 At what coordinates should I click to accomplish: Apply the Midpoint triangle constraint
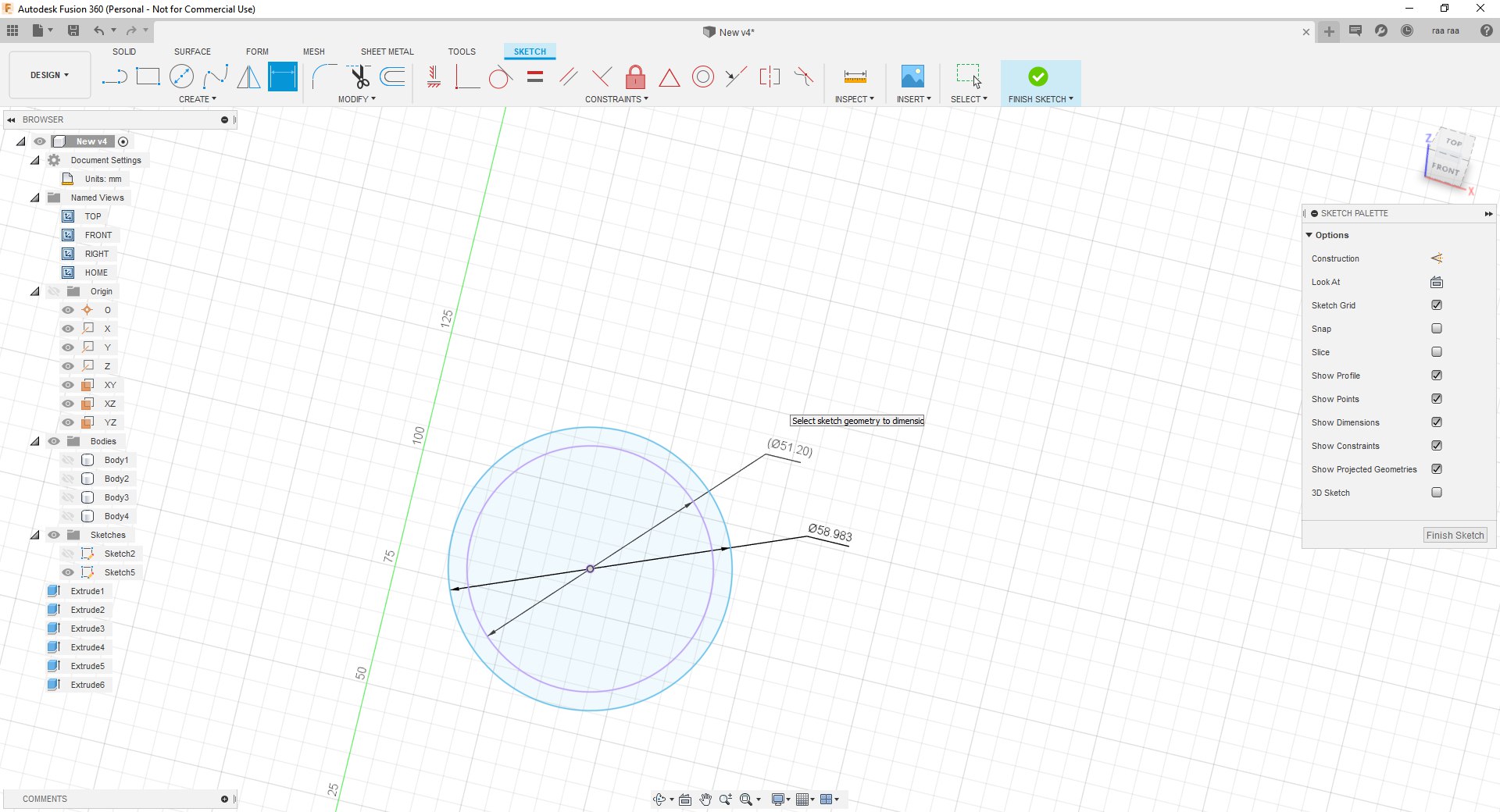(x=669, y=77)
